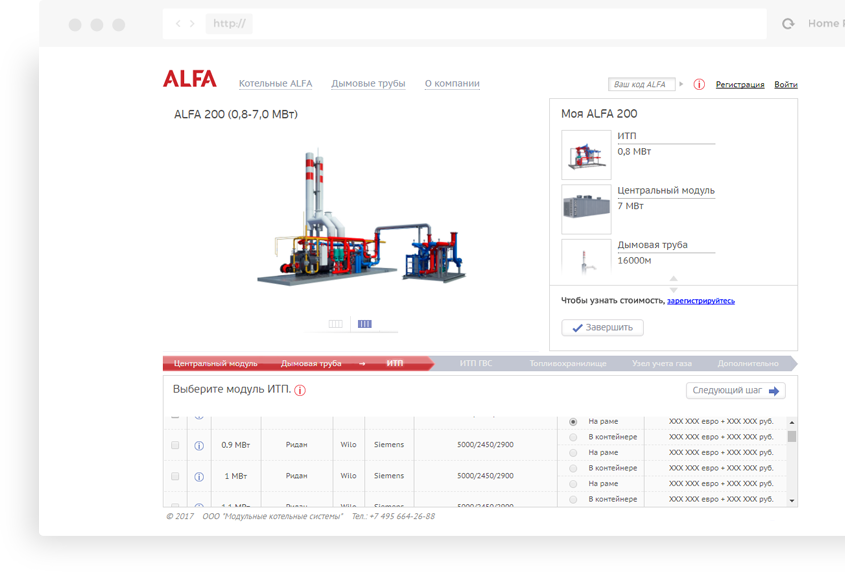Select first 'В контейнере' radio option
845x572 pixels.
573,437
